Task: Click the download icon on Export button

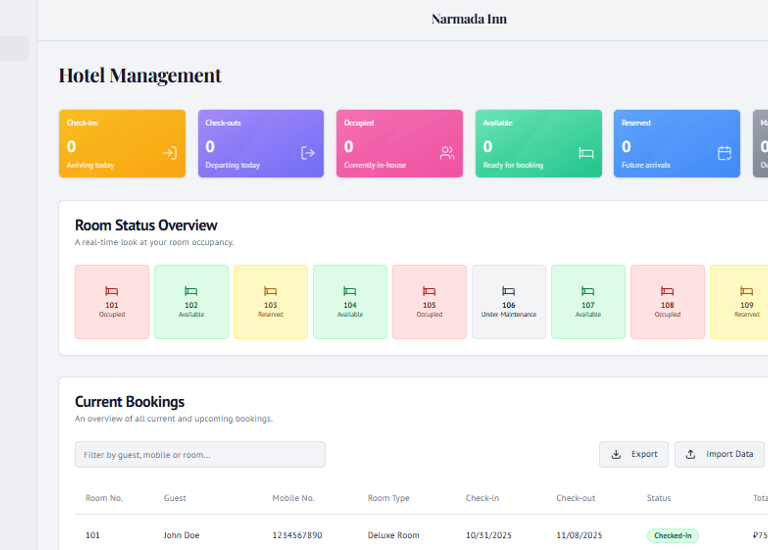Action: 616,454
